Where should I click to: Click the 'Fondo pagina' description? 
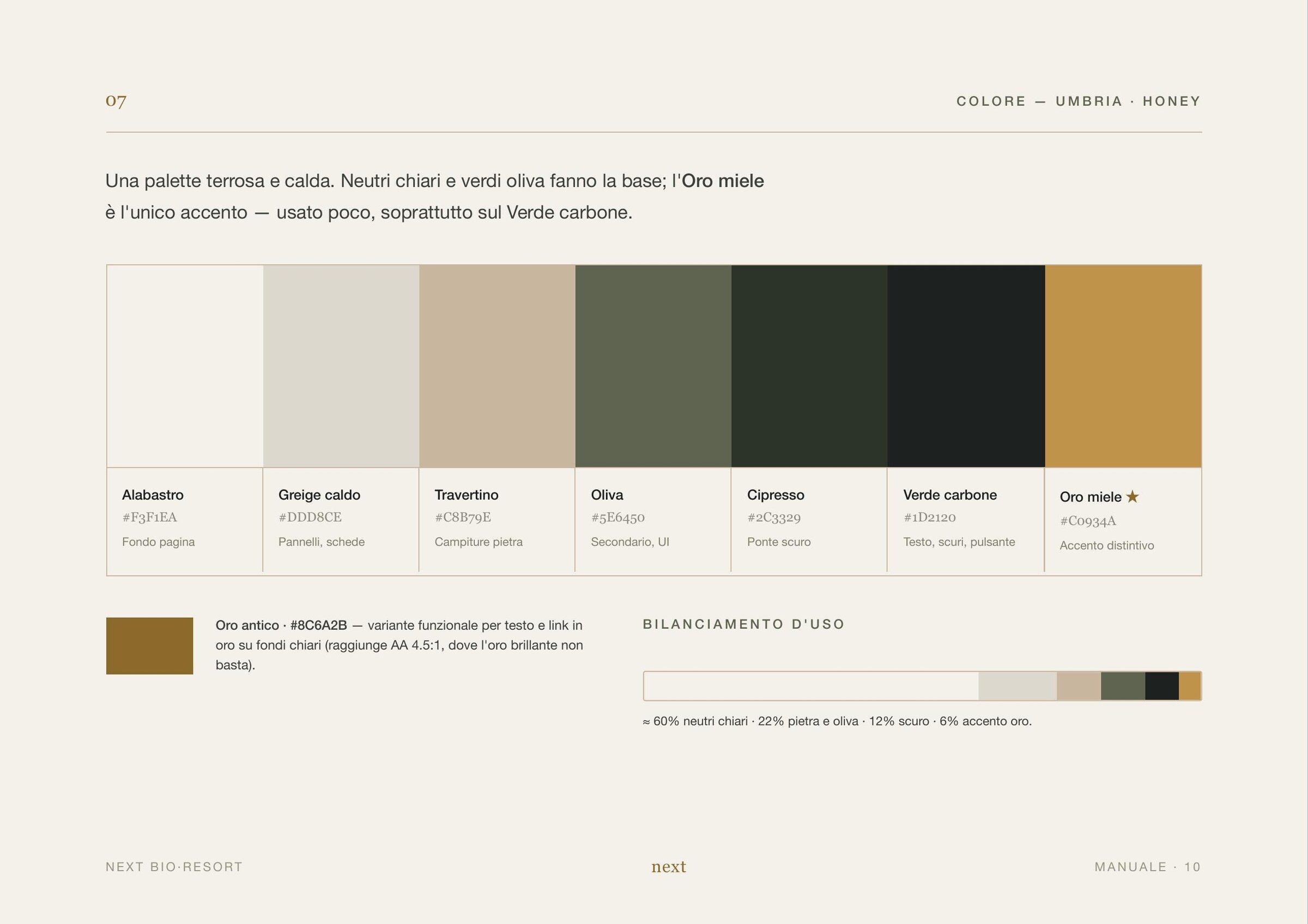tap(159, 542)
